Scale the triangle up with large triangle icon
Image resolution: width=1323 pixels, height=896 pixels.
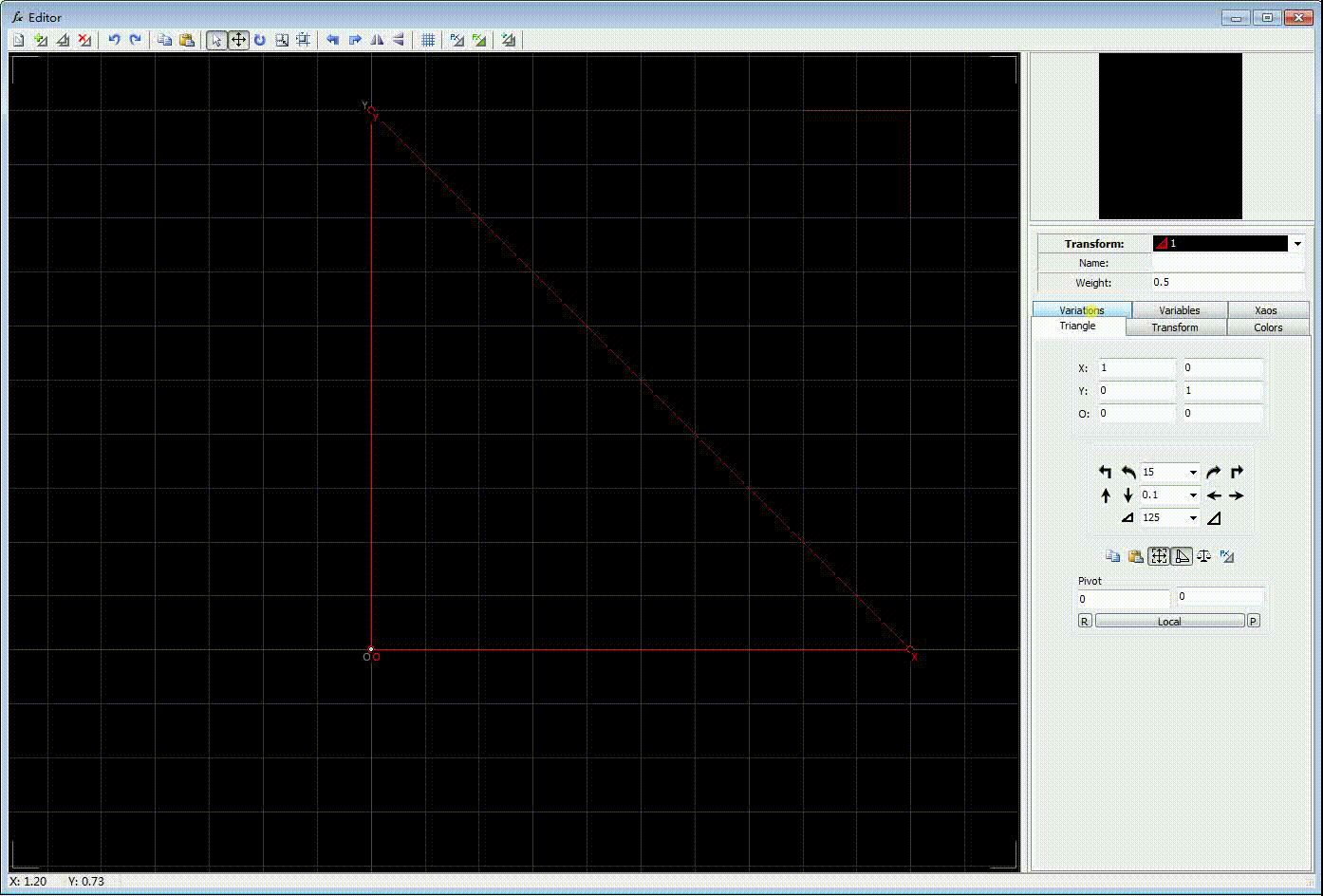(x=1213, y=517)
